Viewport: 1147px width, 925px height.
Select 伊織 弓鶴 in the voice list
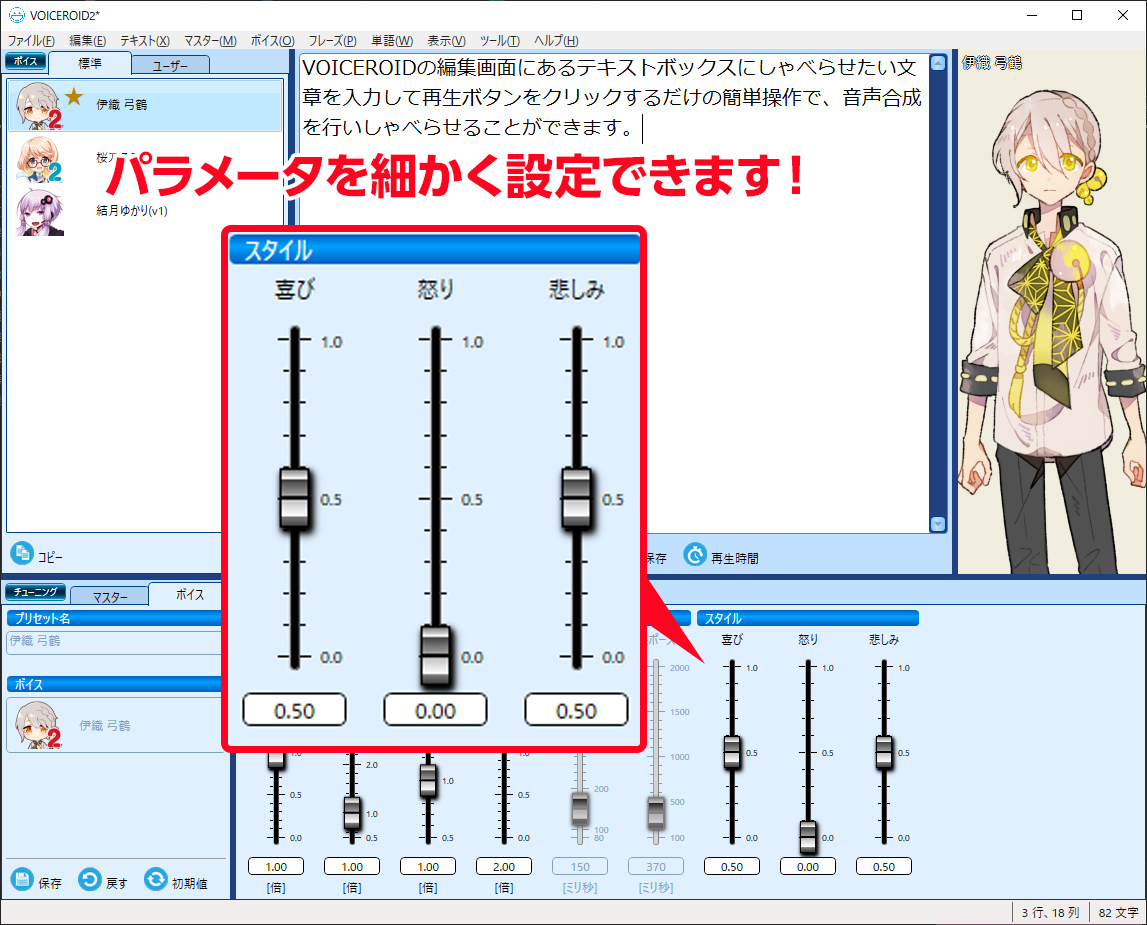(145, 105)
